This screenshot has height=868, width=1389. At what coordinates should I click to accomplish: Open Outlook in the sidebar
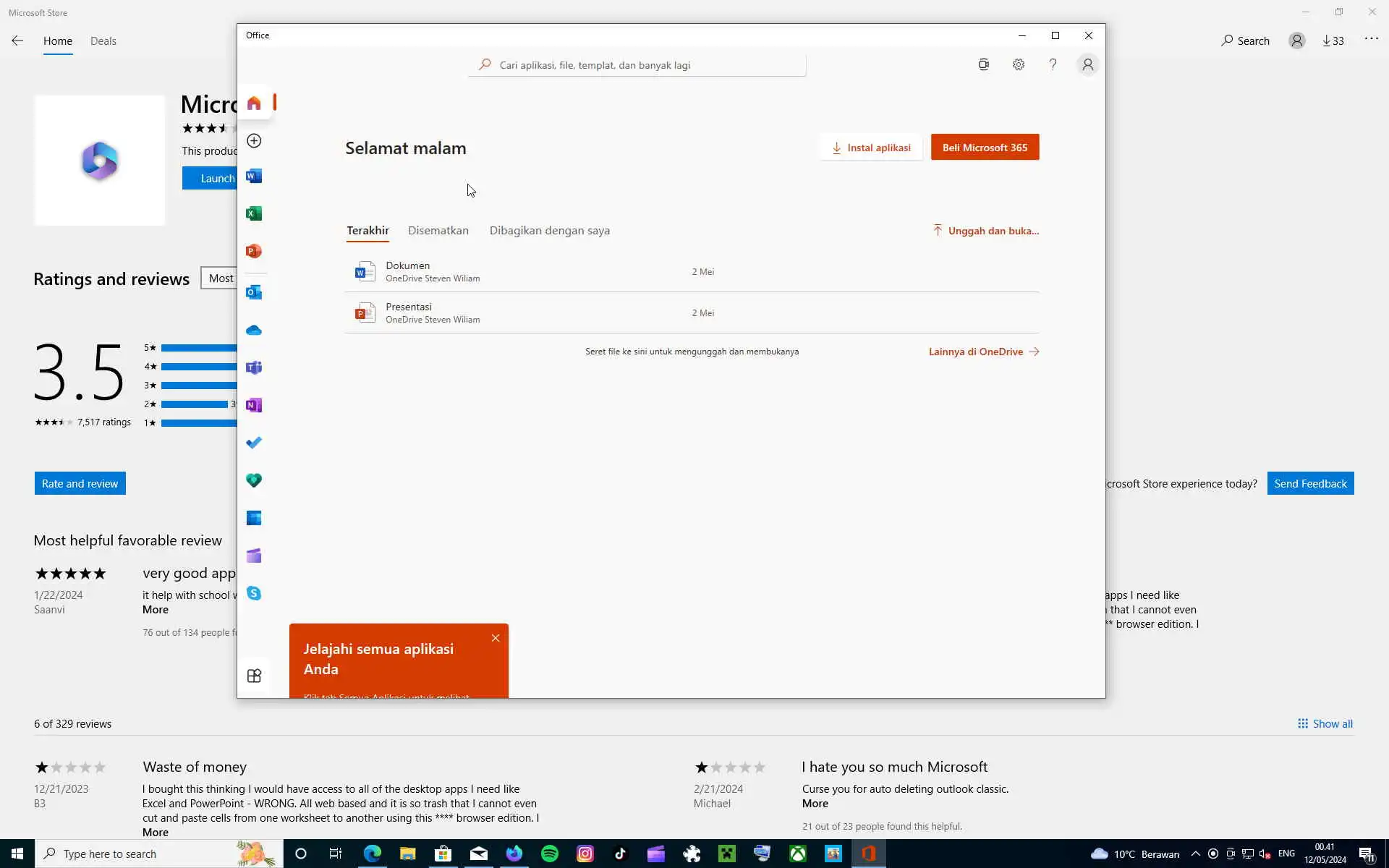[254, 292]
